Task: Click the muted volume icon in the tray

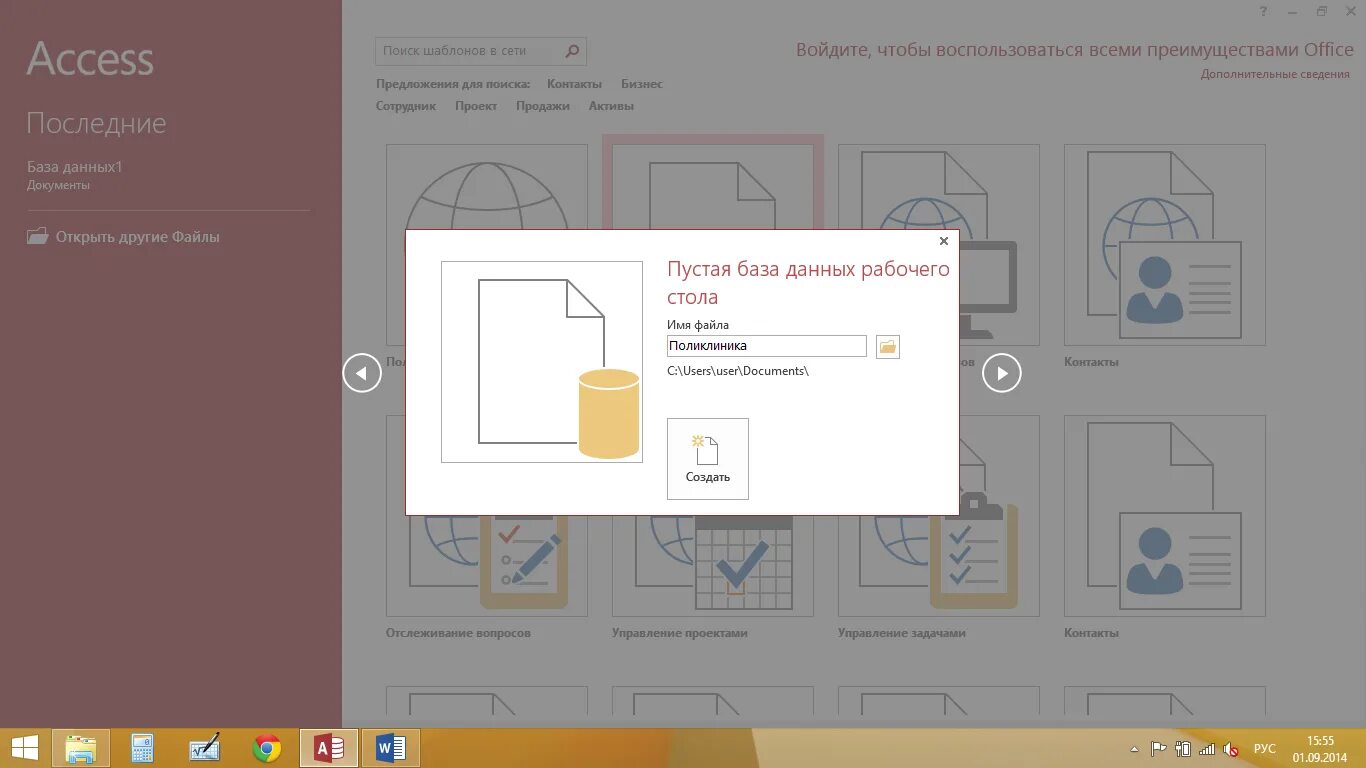Action: (x=1232, y=748)
